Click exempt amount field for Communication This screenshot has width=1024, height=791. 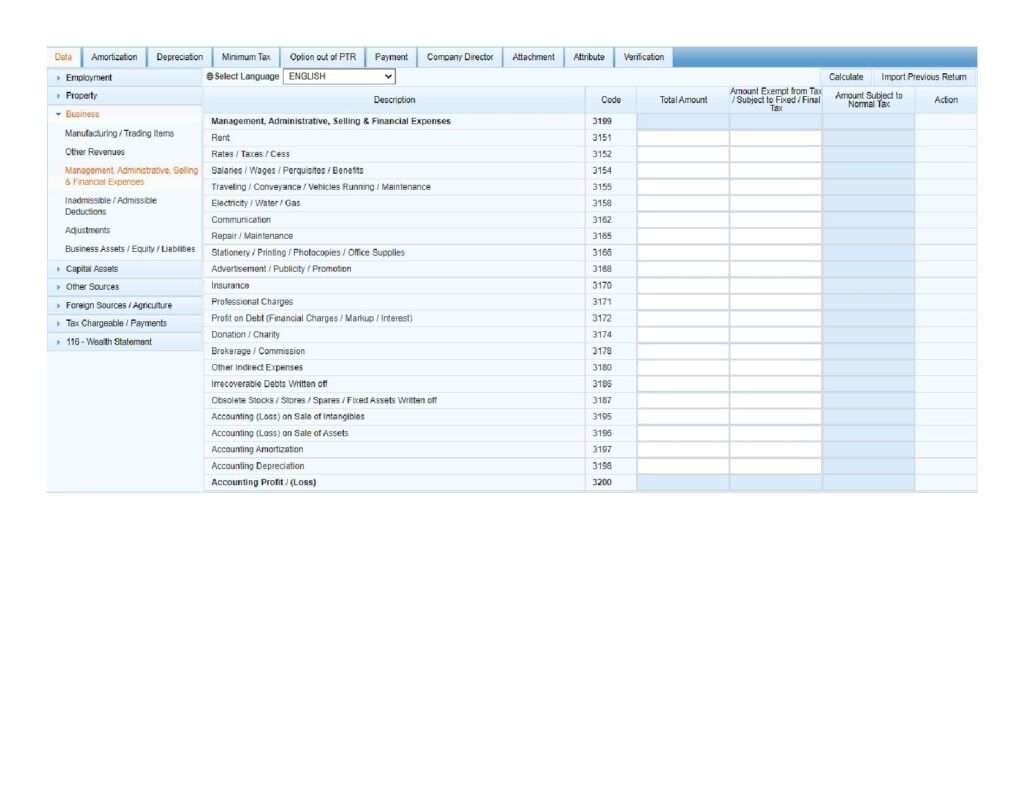pyautogui.click(x=775, y=220)
